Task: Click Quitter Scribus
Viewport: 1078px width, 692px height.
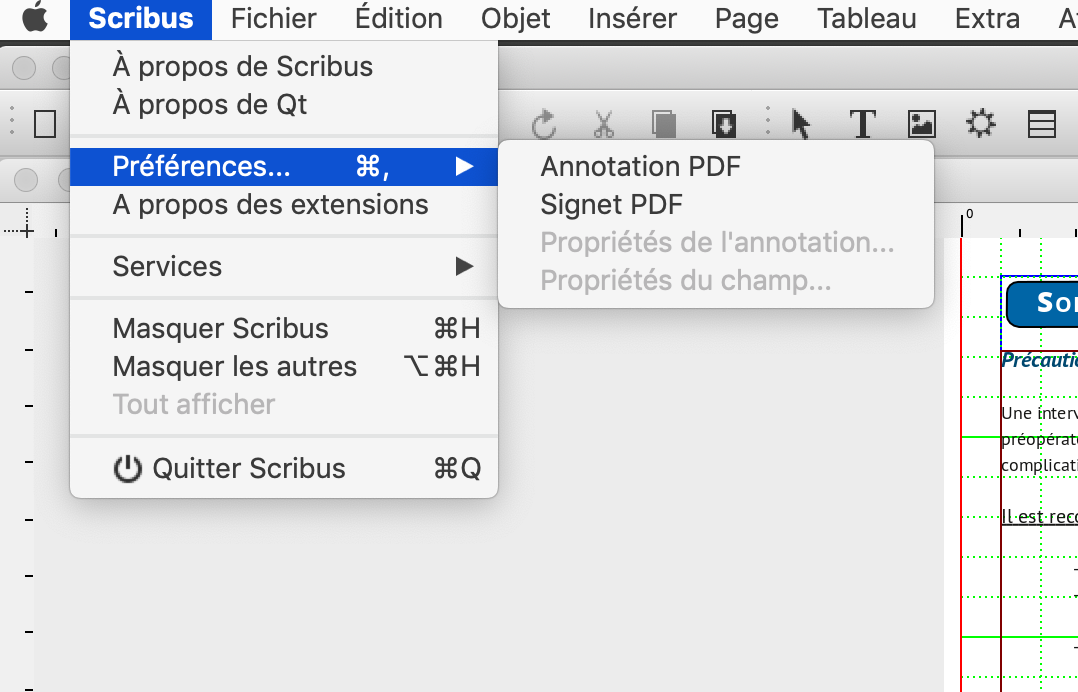Action: [248, 468]
